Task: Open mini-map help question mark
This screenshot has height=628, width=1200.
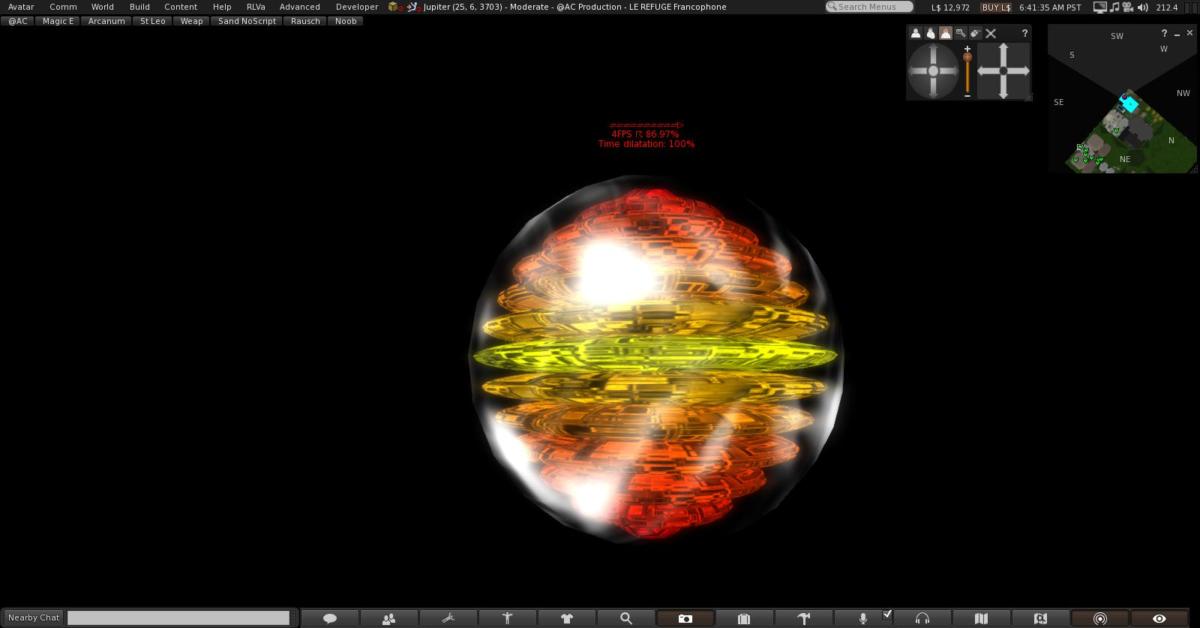Action: (x=1164, y=33)
